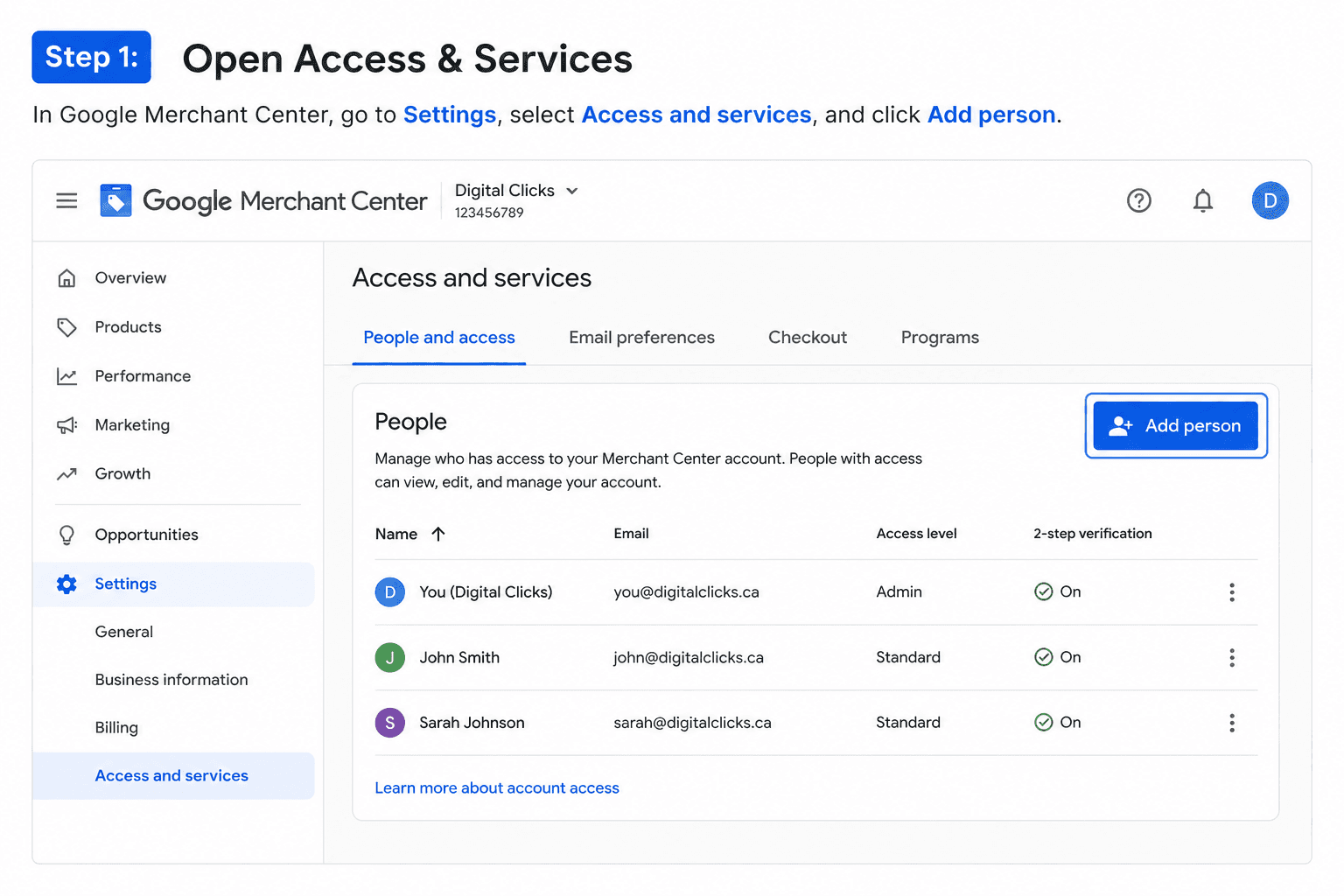Click the 2-step verification column header

1092,534
